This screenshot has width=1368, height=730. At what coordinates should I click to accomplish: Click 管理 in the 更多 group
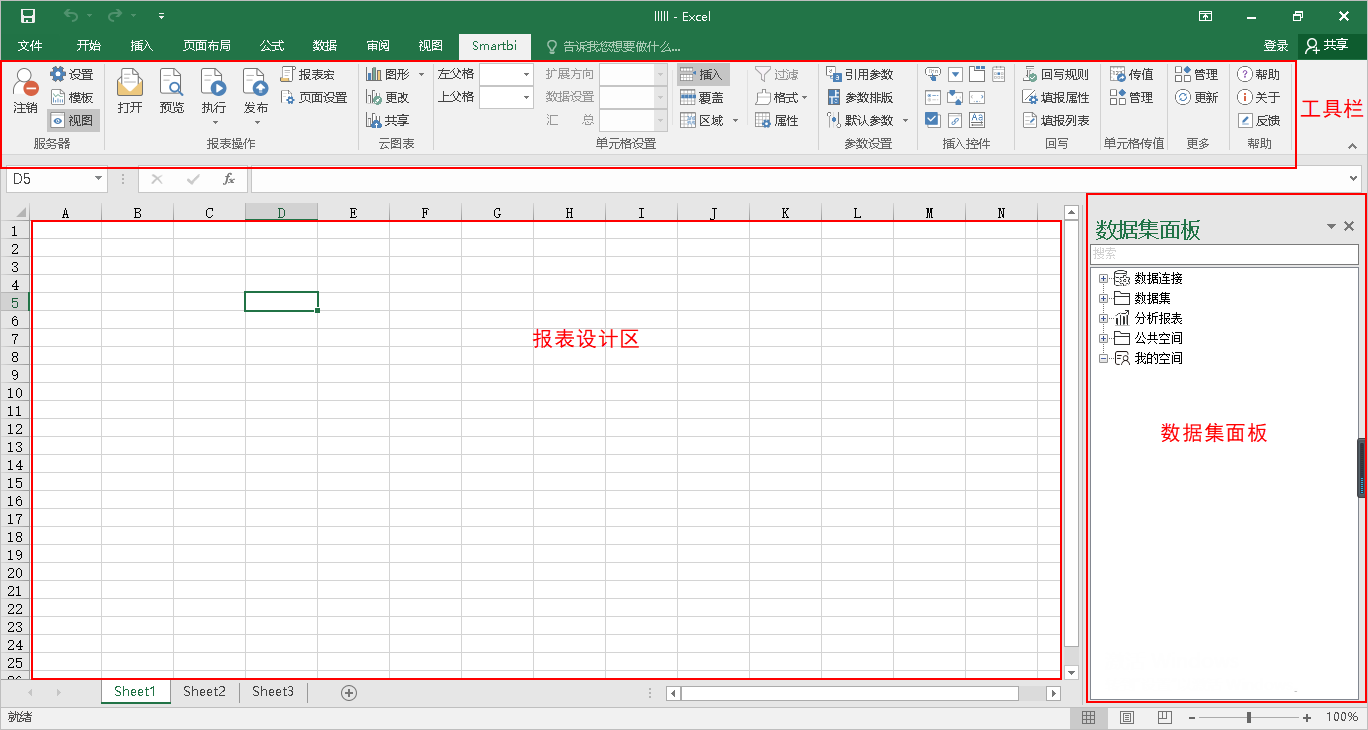tap(1197, 74)
